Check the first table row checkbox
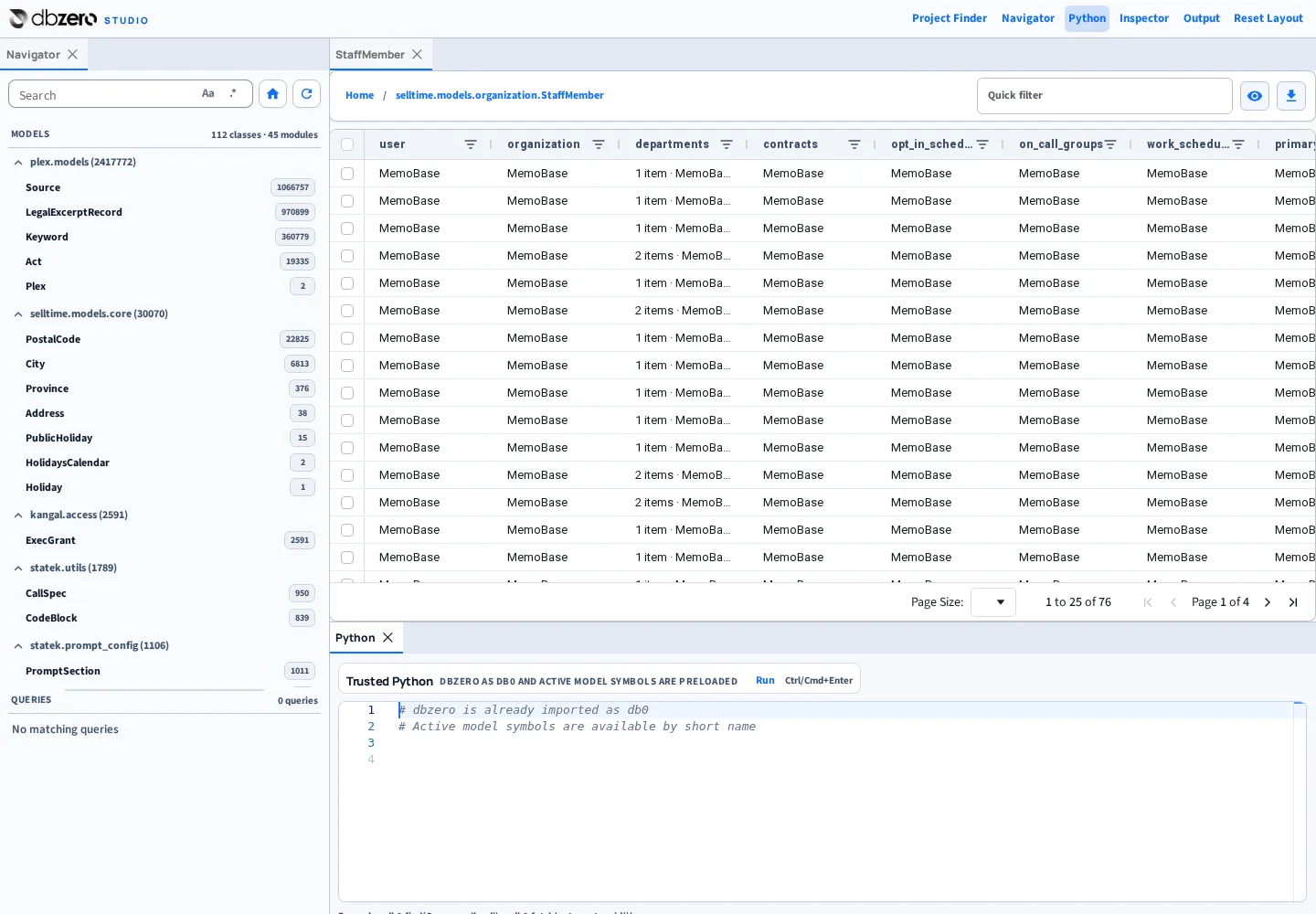The height and width of the screenshot is (914, 1316). coord(347,174)
